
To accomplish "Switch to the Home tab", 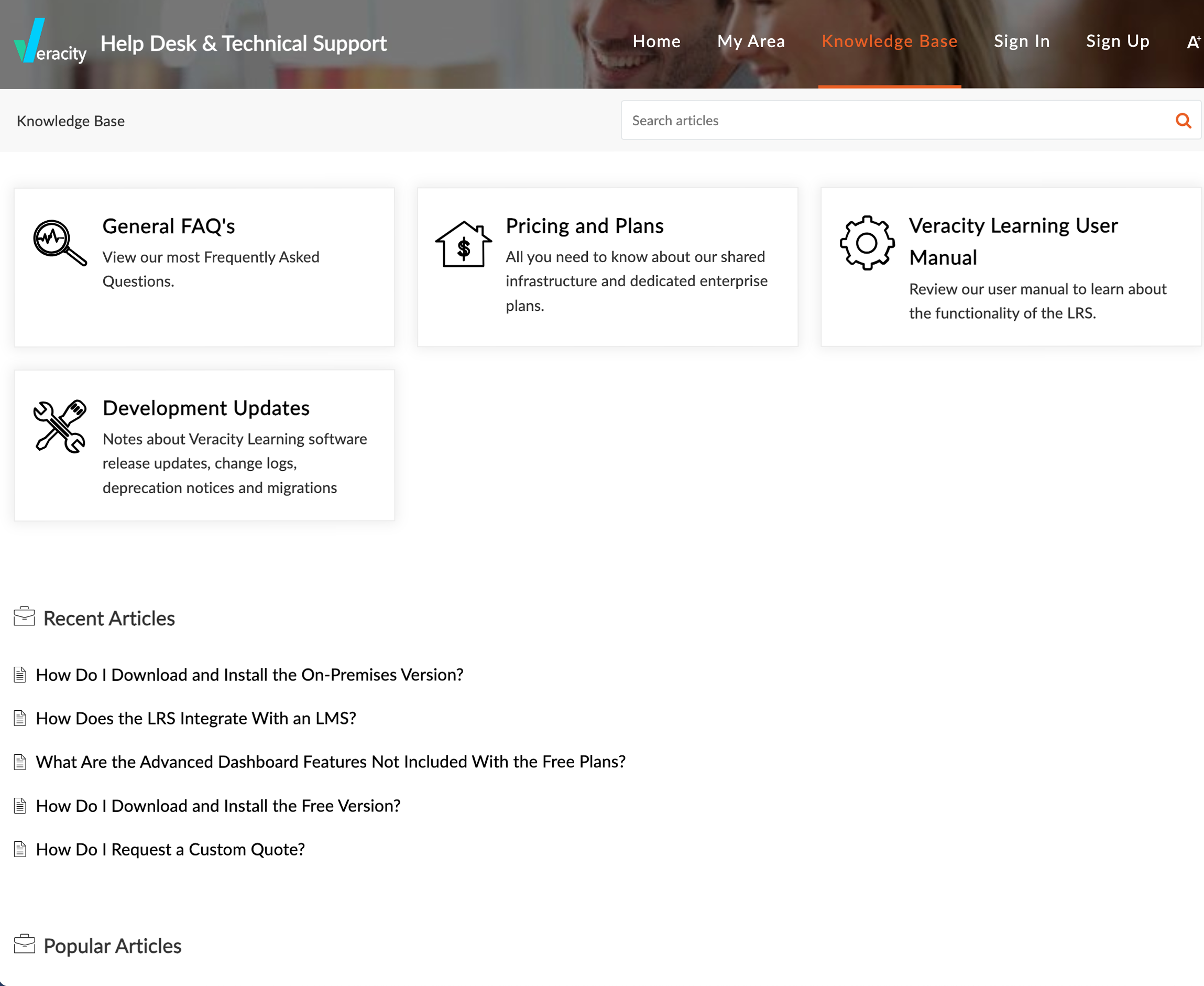I will point(656,41).
